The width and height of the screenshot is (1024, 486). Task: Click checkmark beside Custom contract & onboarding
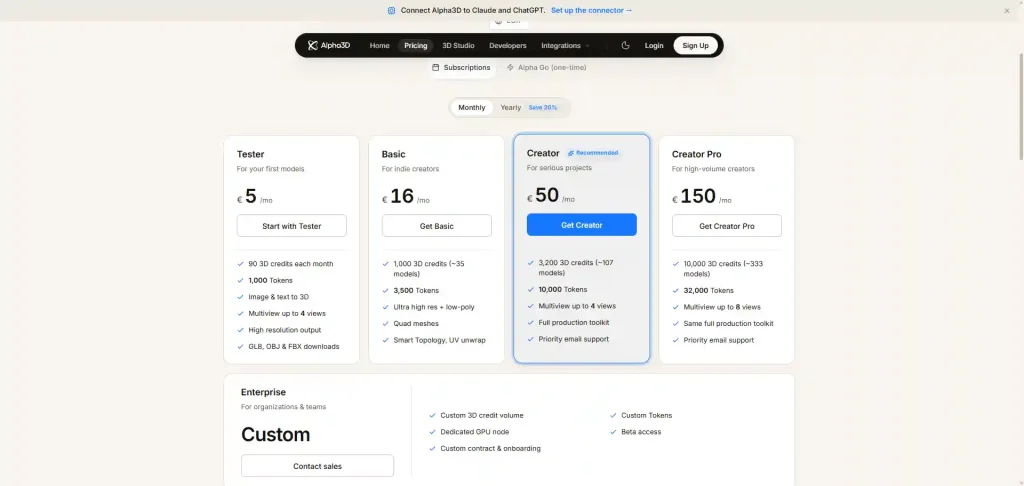click(x=432, y=449)
